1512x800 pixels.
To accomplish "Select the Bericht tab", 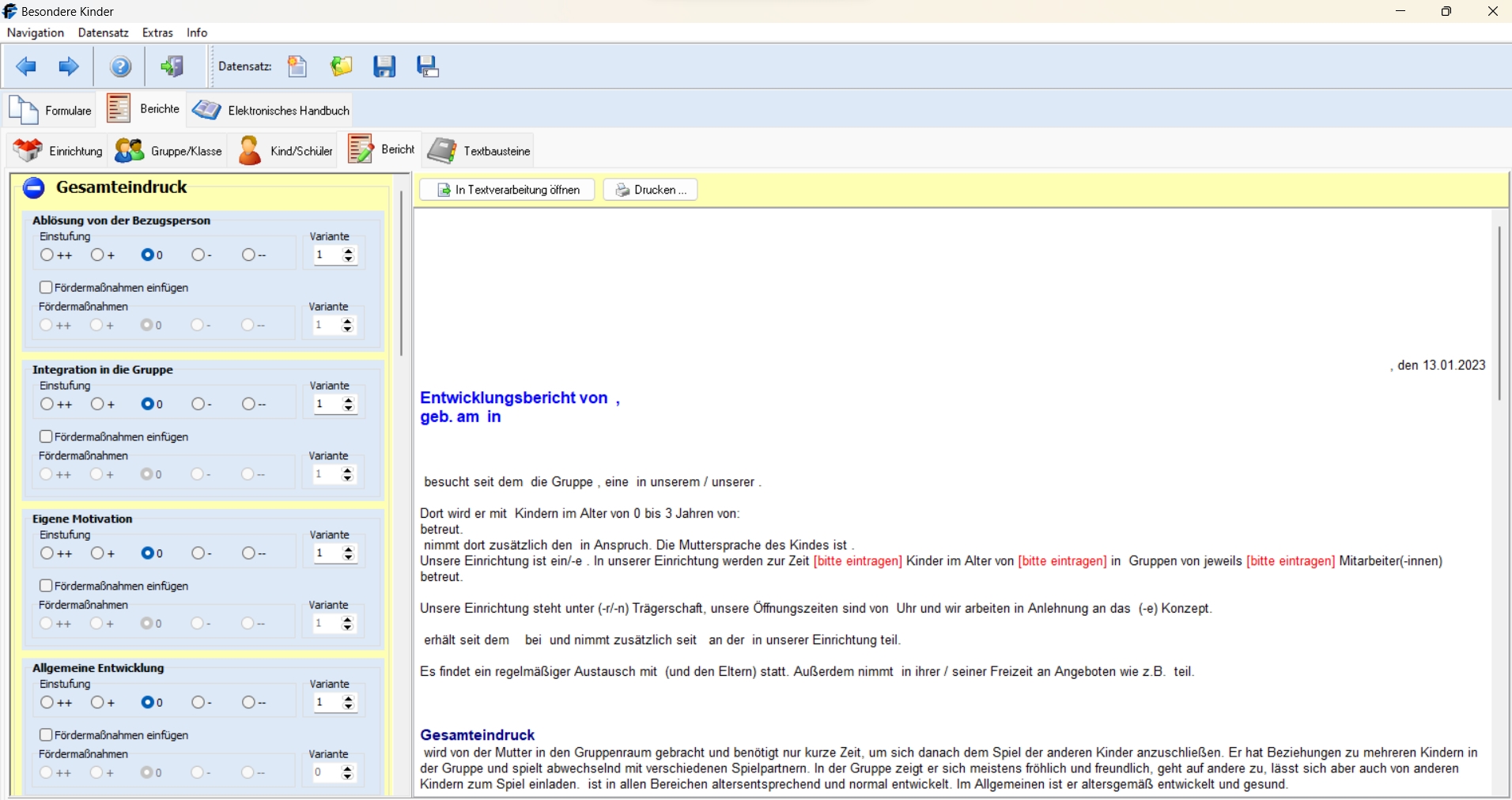I will coord(380,149).
